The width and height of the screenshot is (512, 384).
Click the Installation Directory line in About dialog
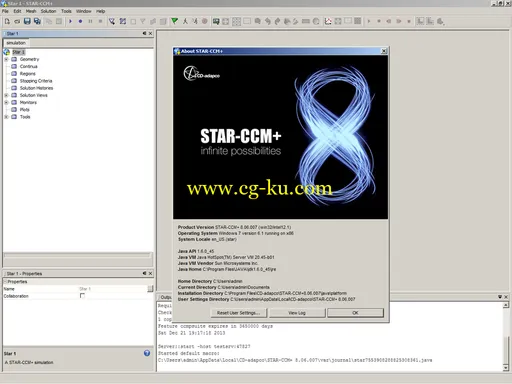click(x=262, y=293)
